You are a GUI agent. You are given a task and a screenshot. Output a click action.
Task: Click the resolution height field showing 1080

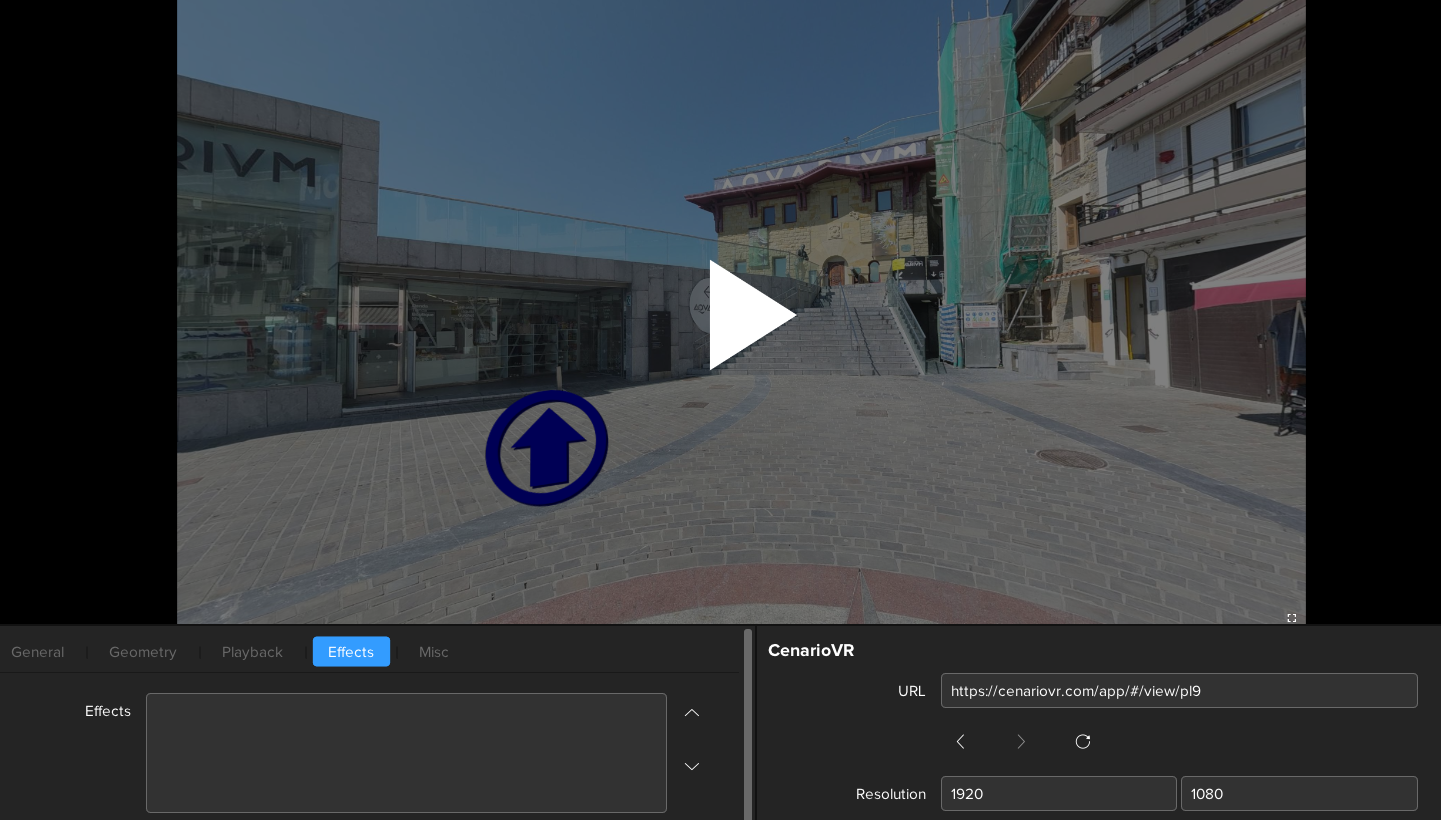coord(1298,794)
